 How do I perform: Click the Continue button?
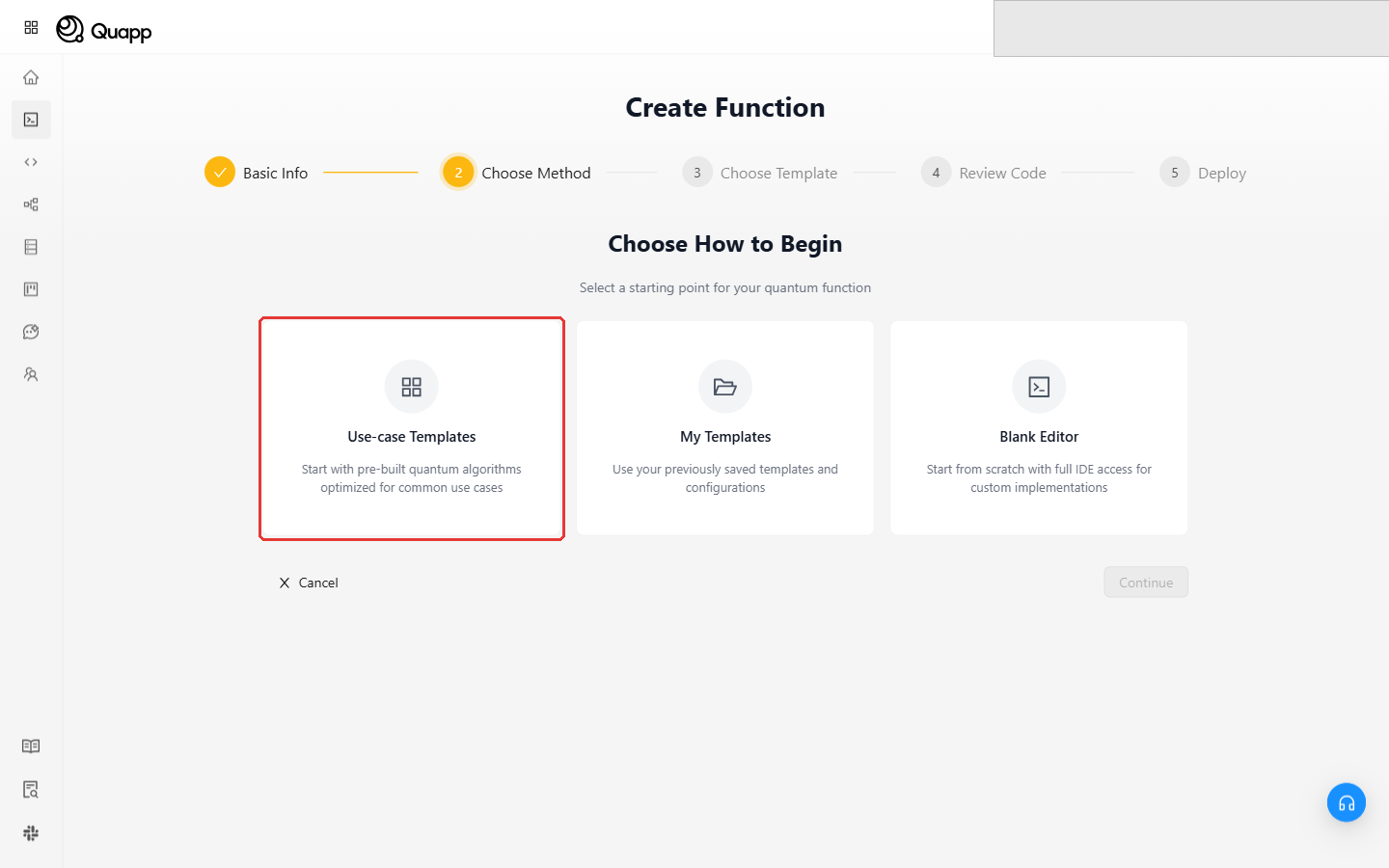click(1146, 583)
